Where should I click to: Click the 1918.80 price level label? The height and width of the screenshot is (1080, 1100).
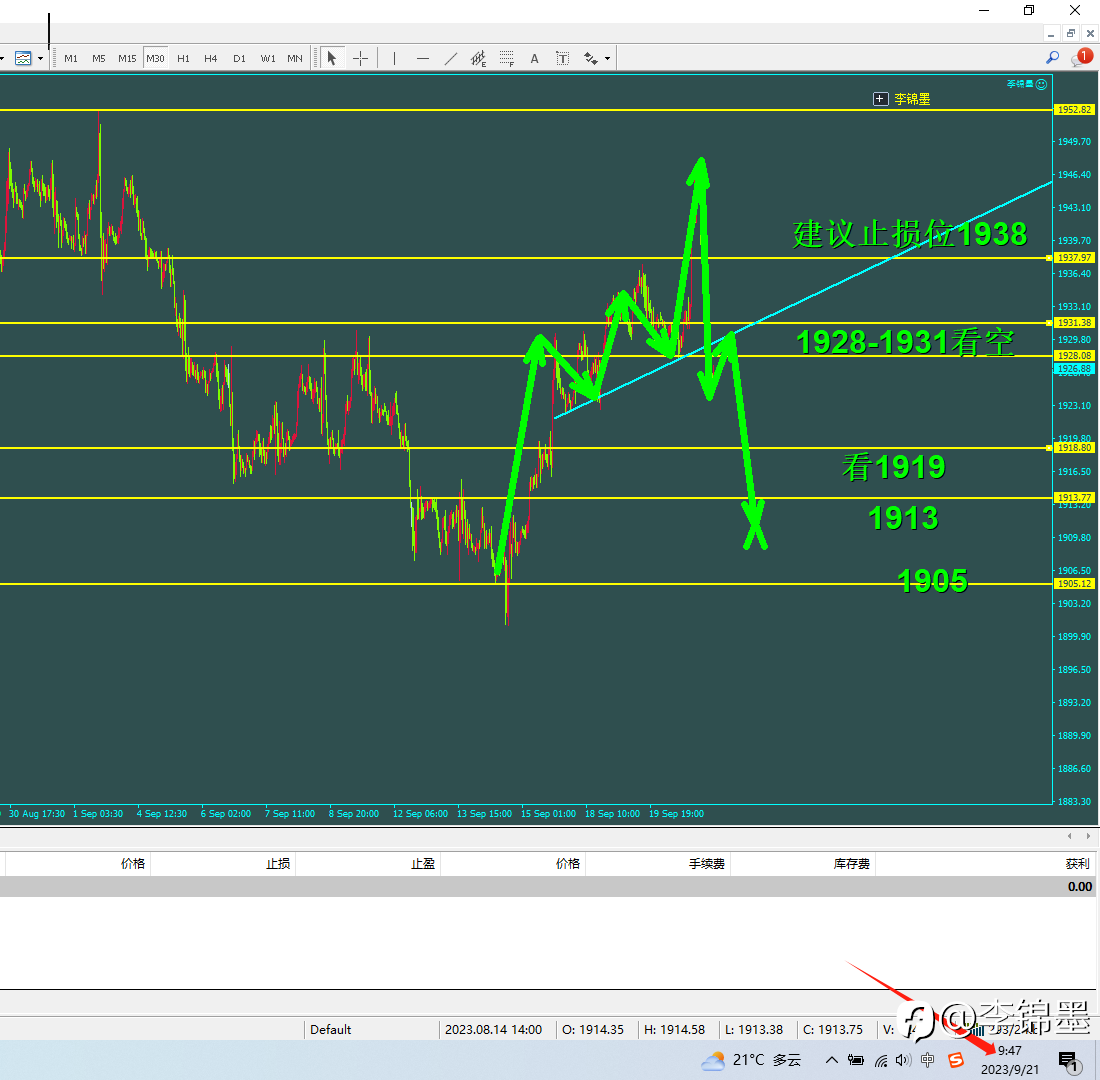click(x=1074, y=448)
